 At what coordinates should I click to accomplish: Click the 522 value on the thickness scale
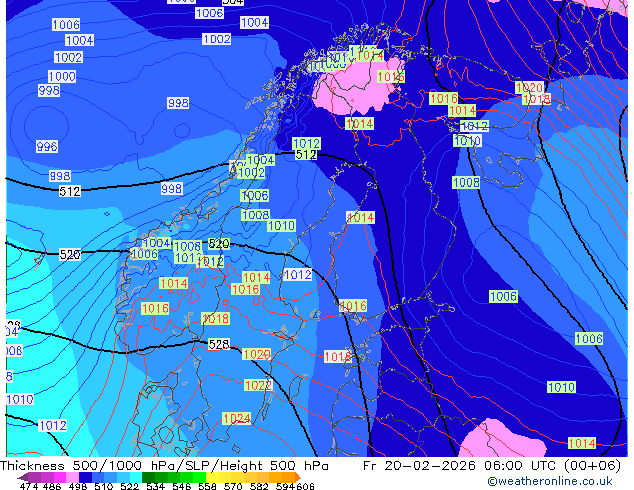click(129, 486)
